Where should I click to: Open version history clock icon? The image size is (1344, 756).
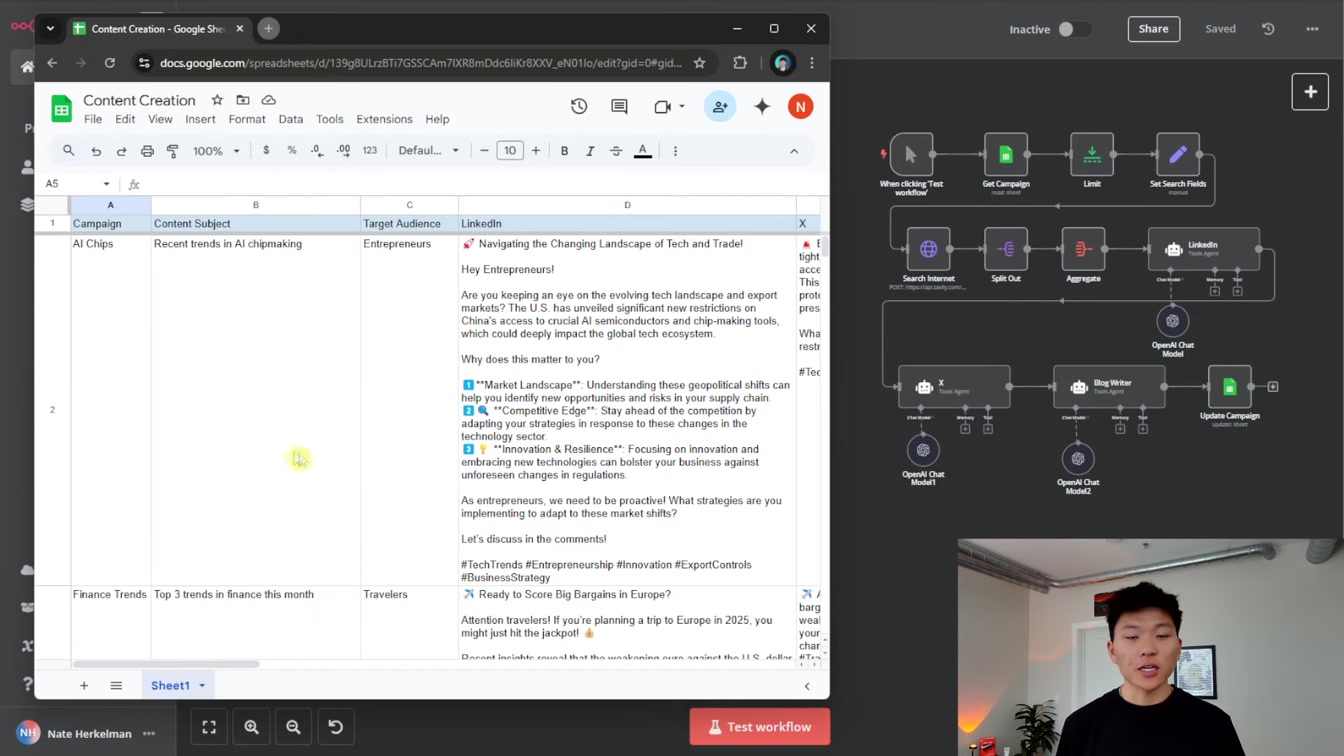[x=579, y=107]
